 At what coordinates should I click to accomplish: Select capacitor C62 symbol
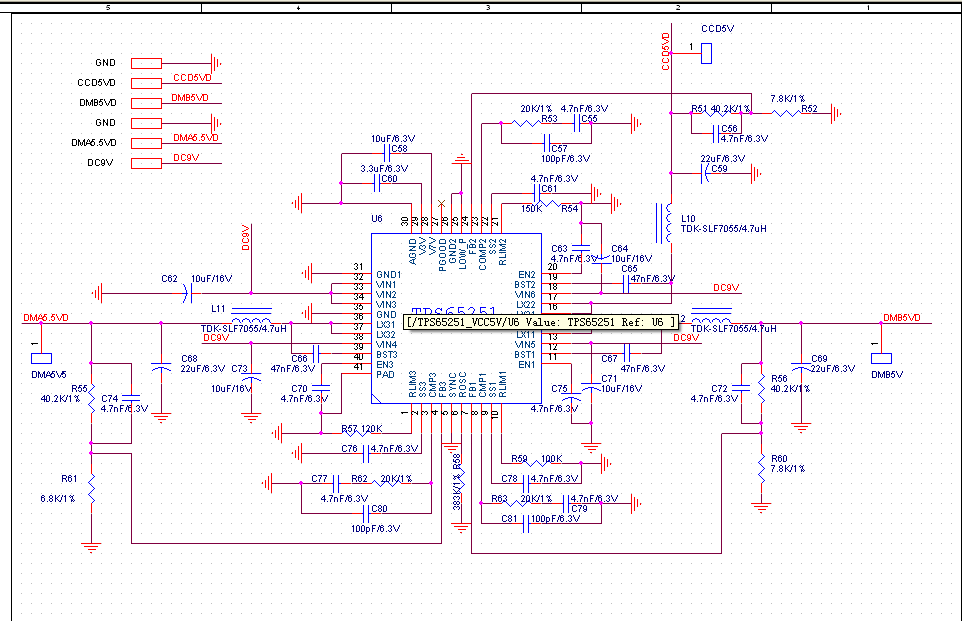tap(187, 293)
